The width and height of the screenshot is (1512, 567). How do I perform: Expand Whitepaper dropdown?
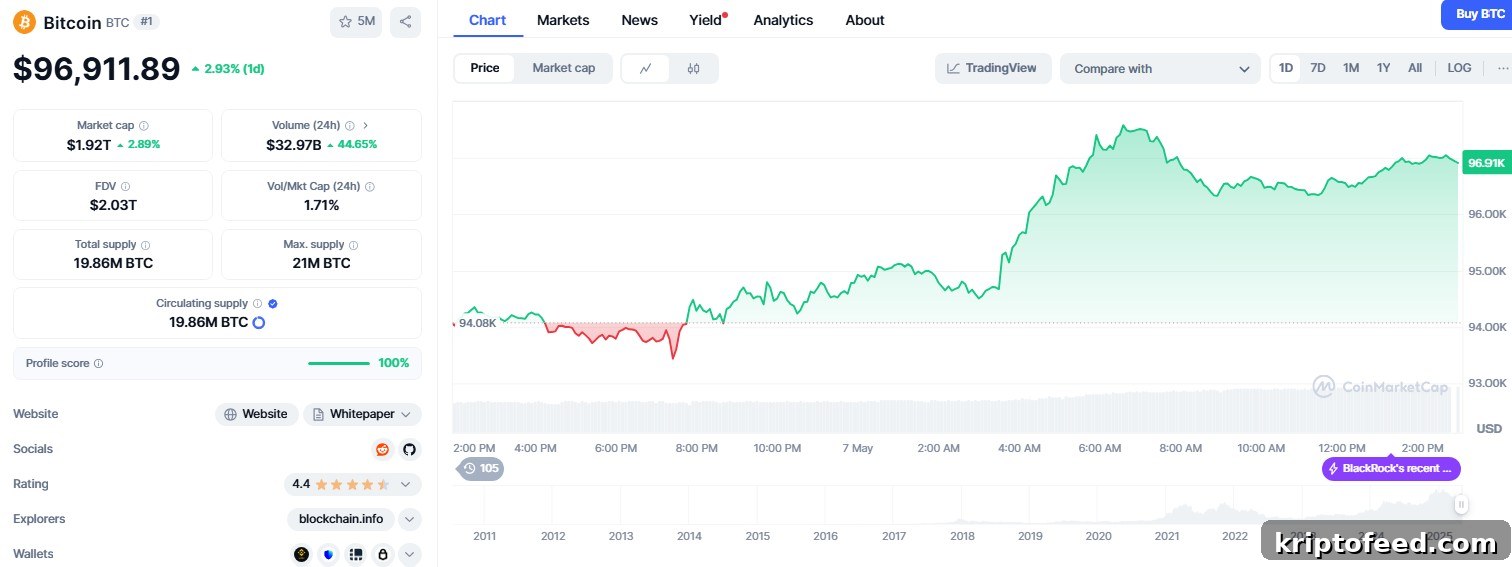362,414
